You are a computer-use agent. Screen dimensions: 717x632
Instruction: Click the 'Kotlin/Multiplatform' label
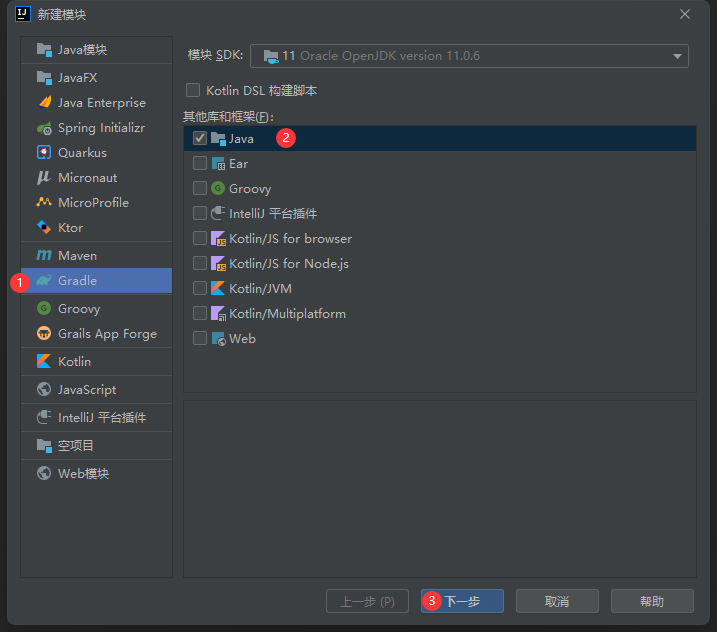(x=288, y=314)
